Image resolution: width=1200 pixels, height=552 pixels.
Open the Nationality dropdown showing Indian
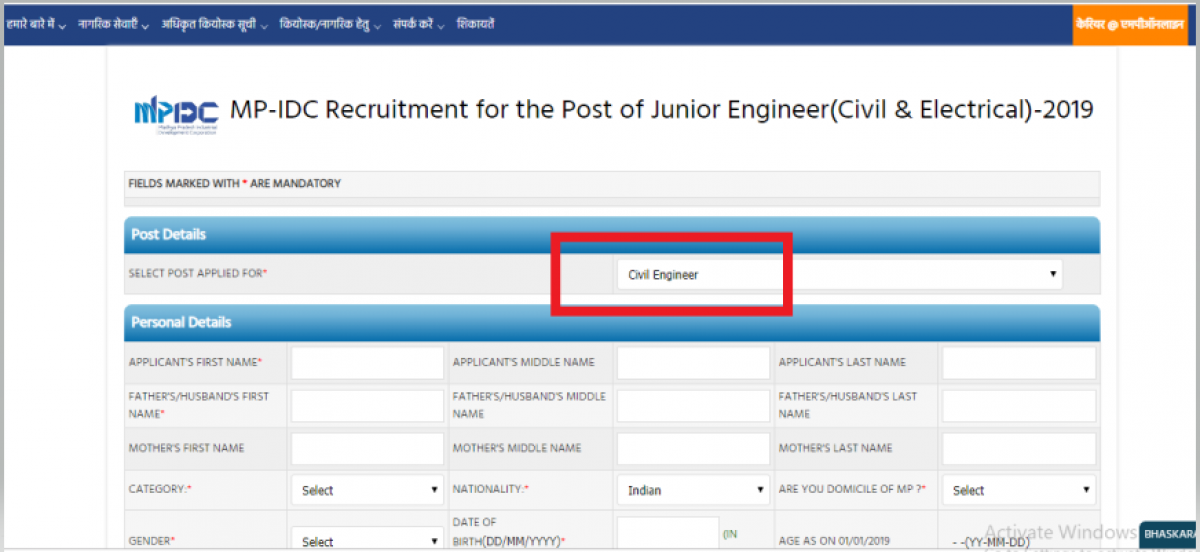[x=692, y=490]
